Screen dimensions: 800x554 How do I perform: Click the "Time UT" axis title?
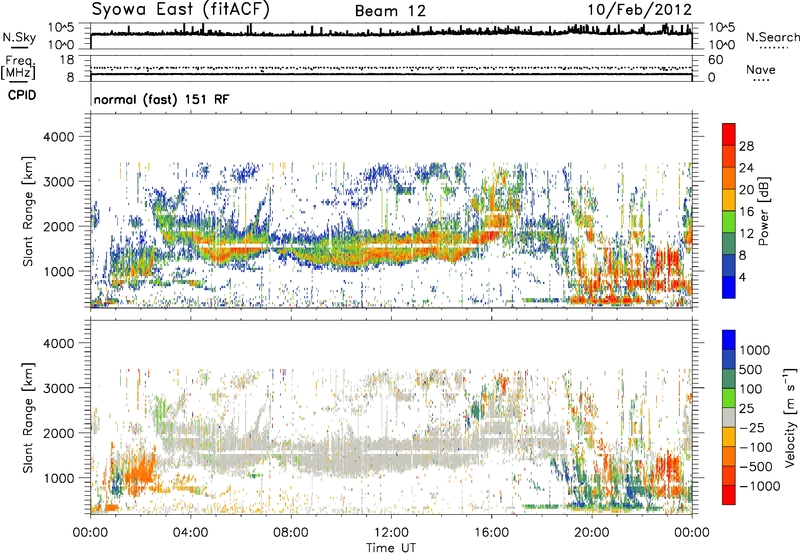(x=391, y=548)
